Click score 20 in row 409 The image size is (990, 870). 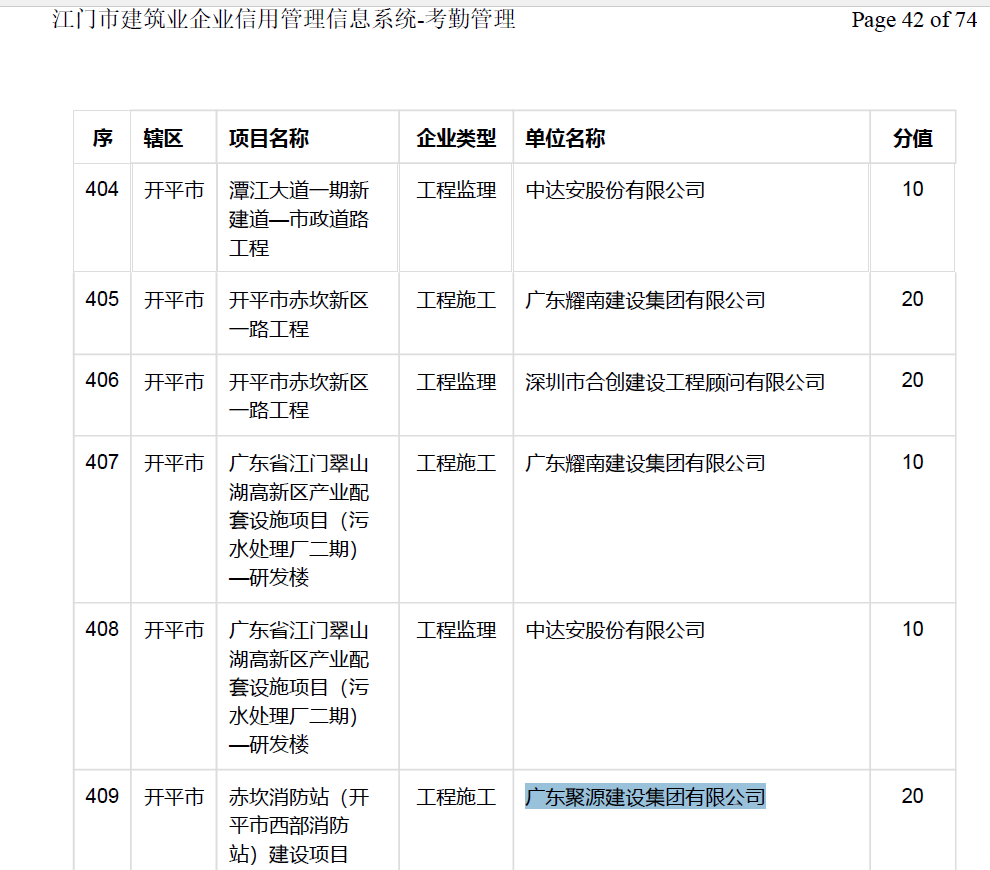pos(912,796)
